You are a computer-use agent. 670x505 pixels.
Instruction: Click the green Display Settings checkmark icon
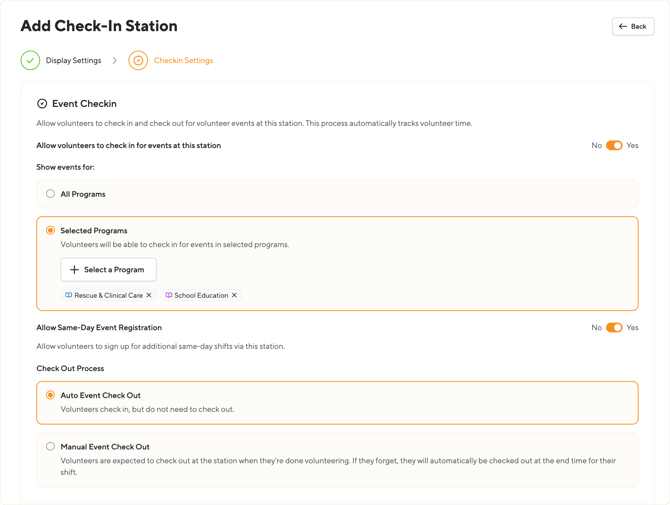[x=30, y=61]
